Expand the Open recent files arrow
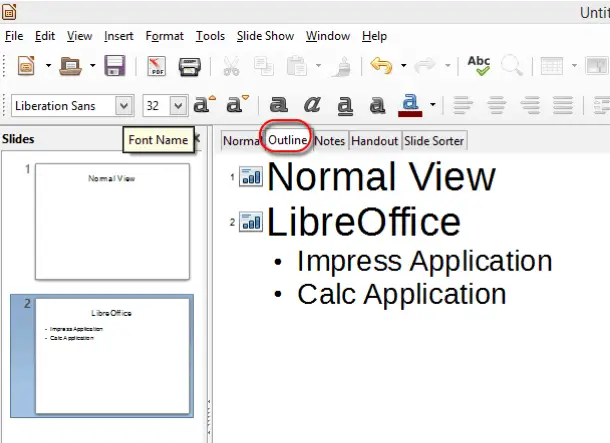The image size is (610, 443). coord(93,66)
